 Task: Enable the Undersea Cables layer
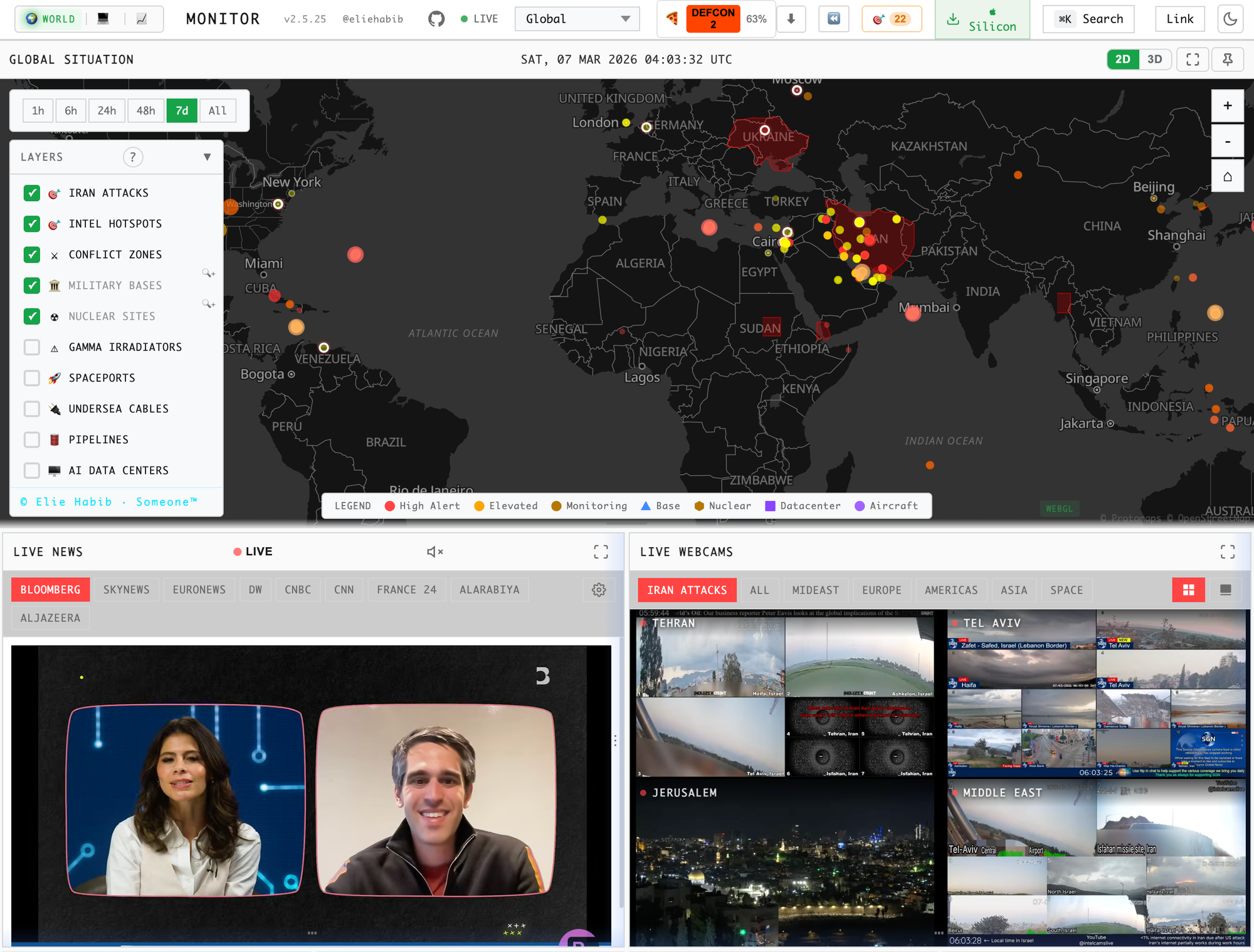[32, 409]
